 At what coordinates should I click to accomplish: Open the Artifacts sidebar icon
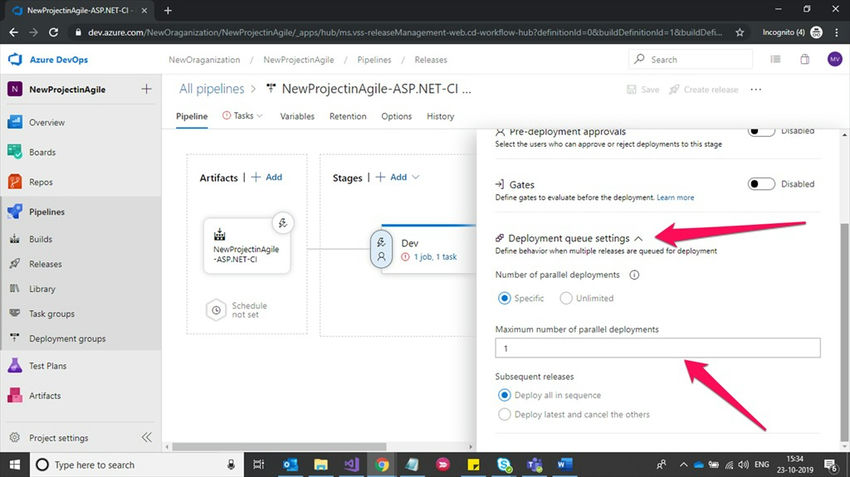coord(15,395)
